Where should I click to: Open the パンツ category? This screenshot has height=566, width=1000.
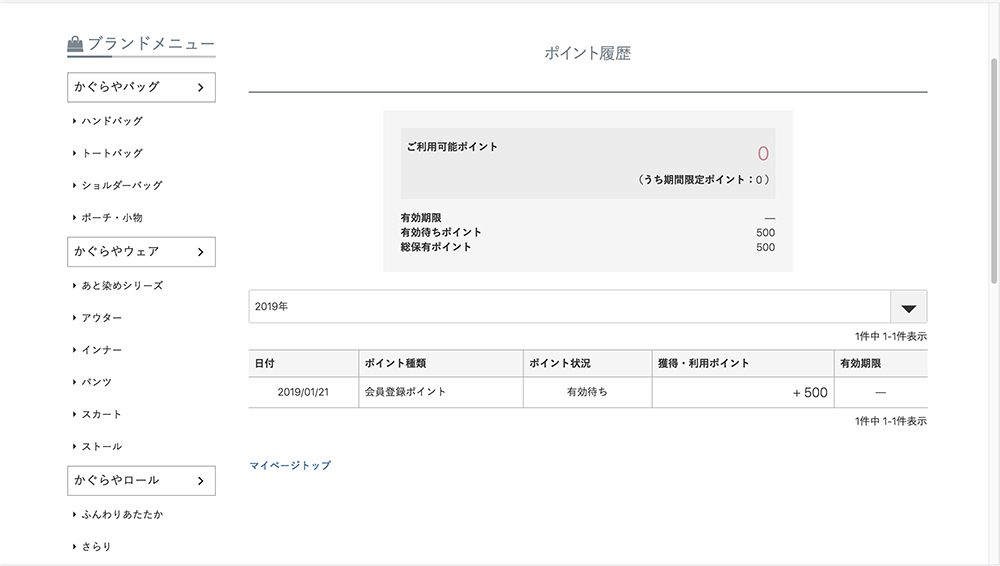[97, 382]
